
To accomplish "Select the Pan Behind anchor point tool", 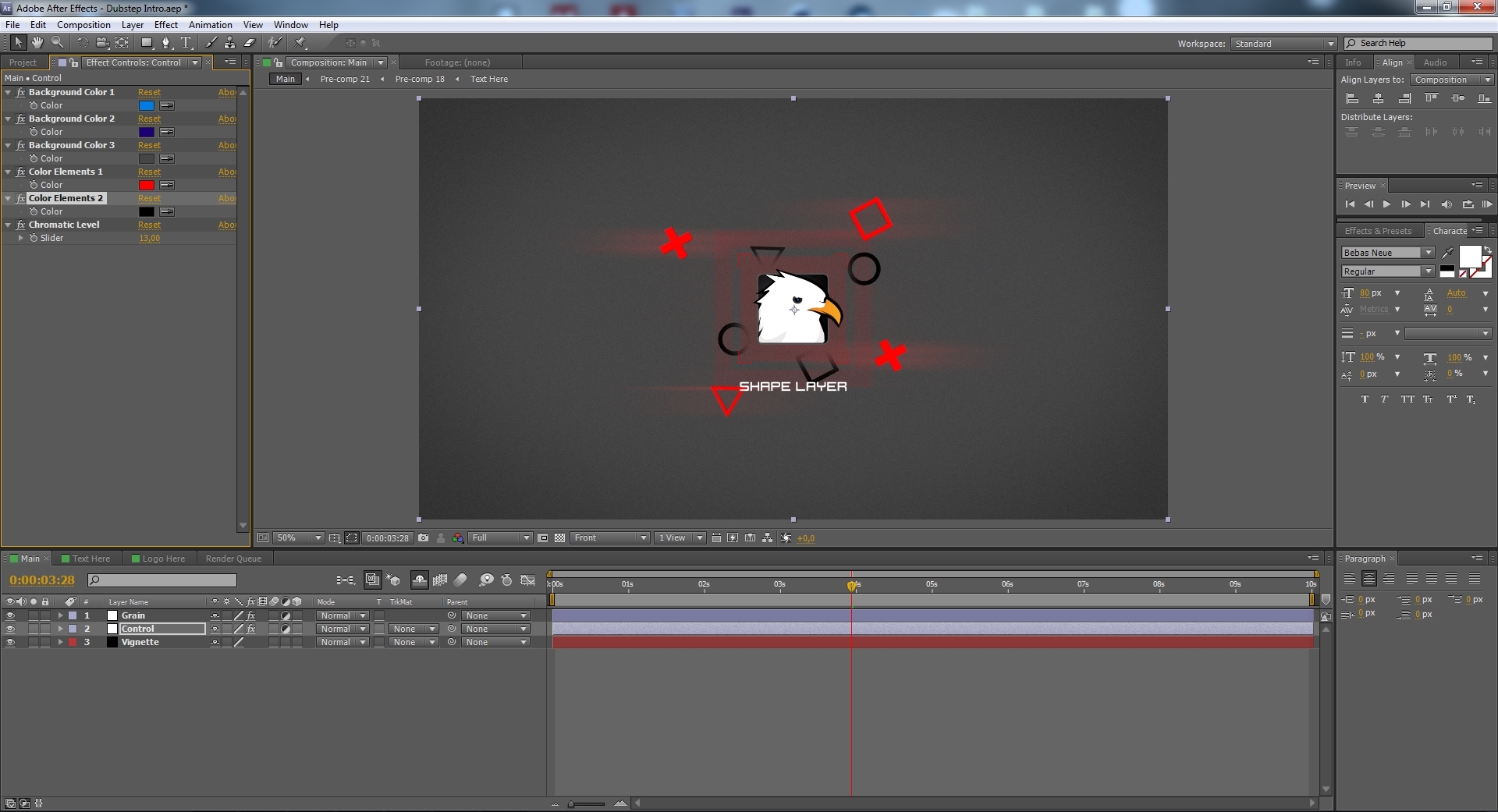I will click(122, 43).
